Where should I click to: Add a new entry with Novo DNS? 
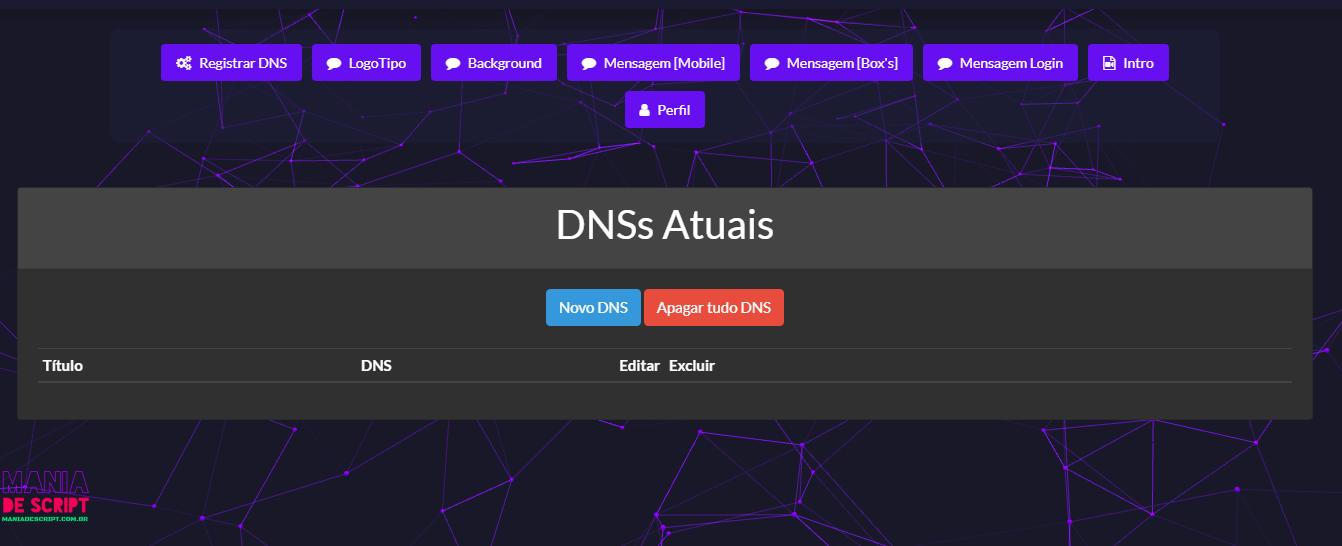[x=593, y=308]
